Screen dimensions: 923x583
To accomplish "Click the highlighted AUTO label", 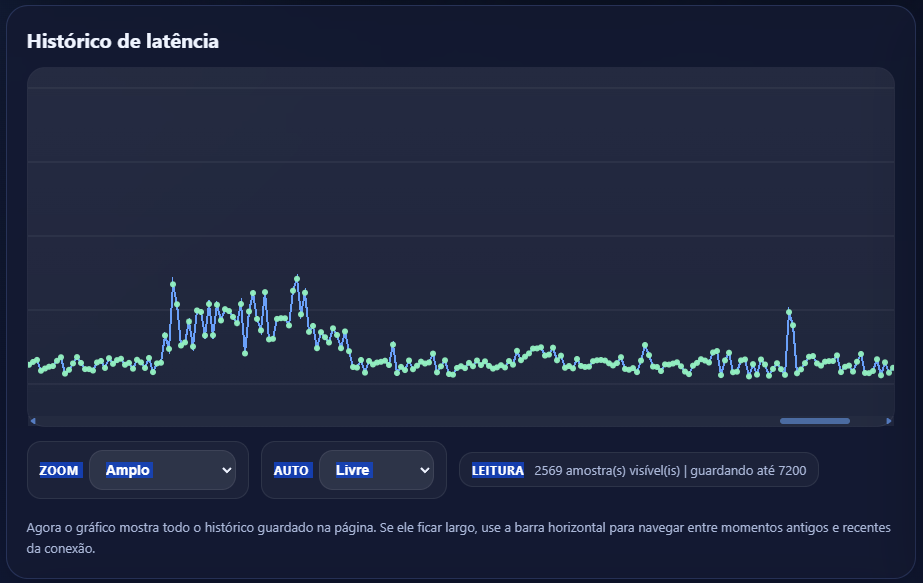I will [x=291, y=470].
